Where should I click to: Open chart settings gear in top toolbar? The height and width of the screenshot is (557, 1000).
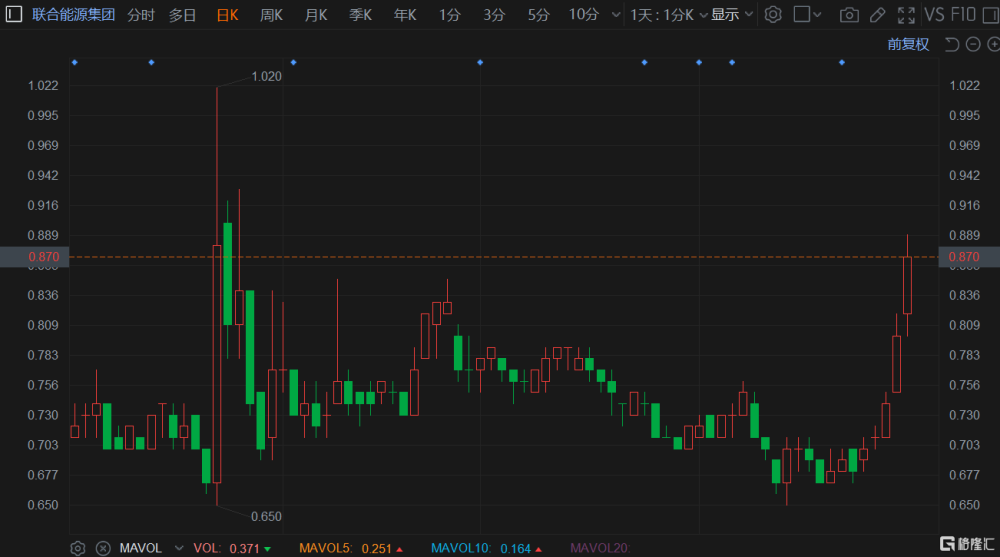(x=773, y=14)
